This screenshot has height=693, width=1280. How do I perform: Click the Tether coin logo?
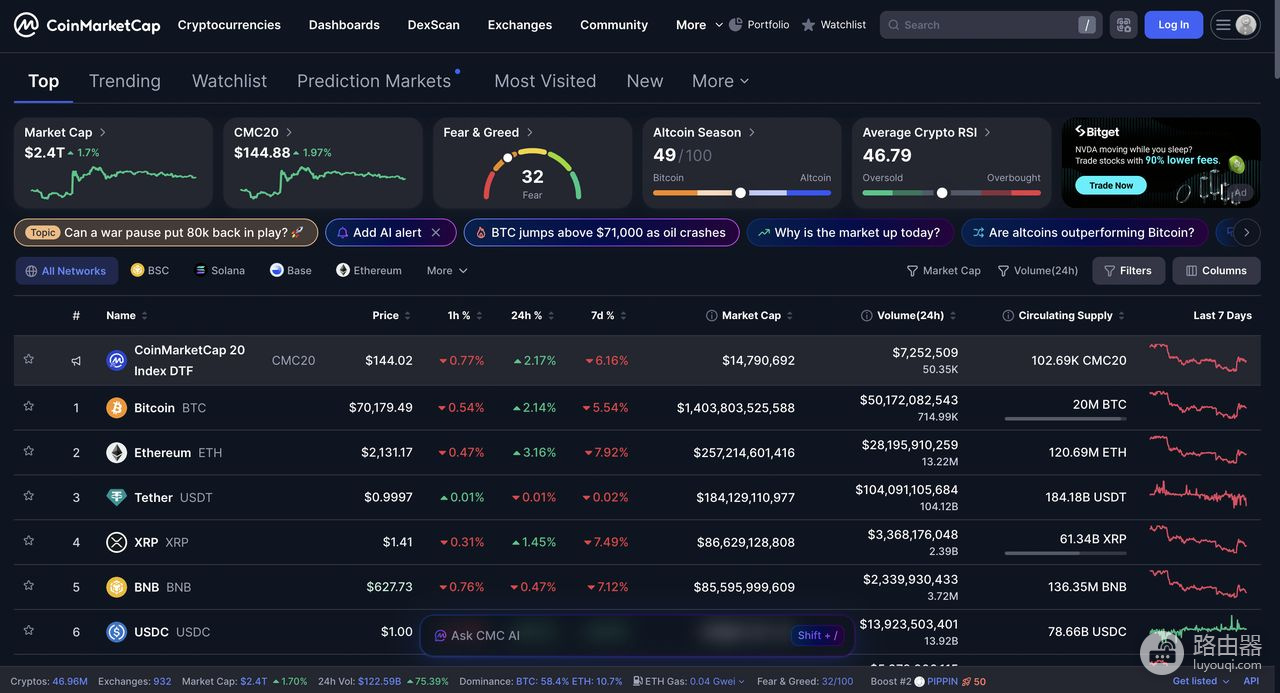tap(117, 498)
